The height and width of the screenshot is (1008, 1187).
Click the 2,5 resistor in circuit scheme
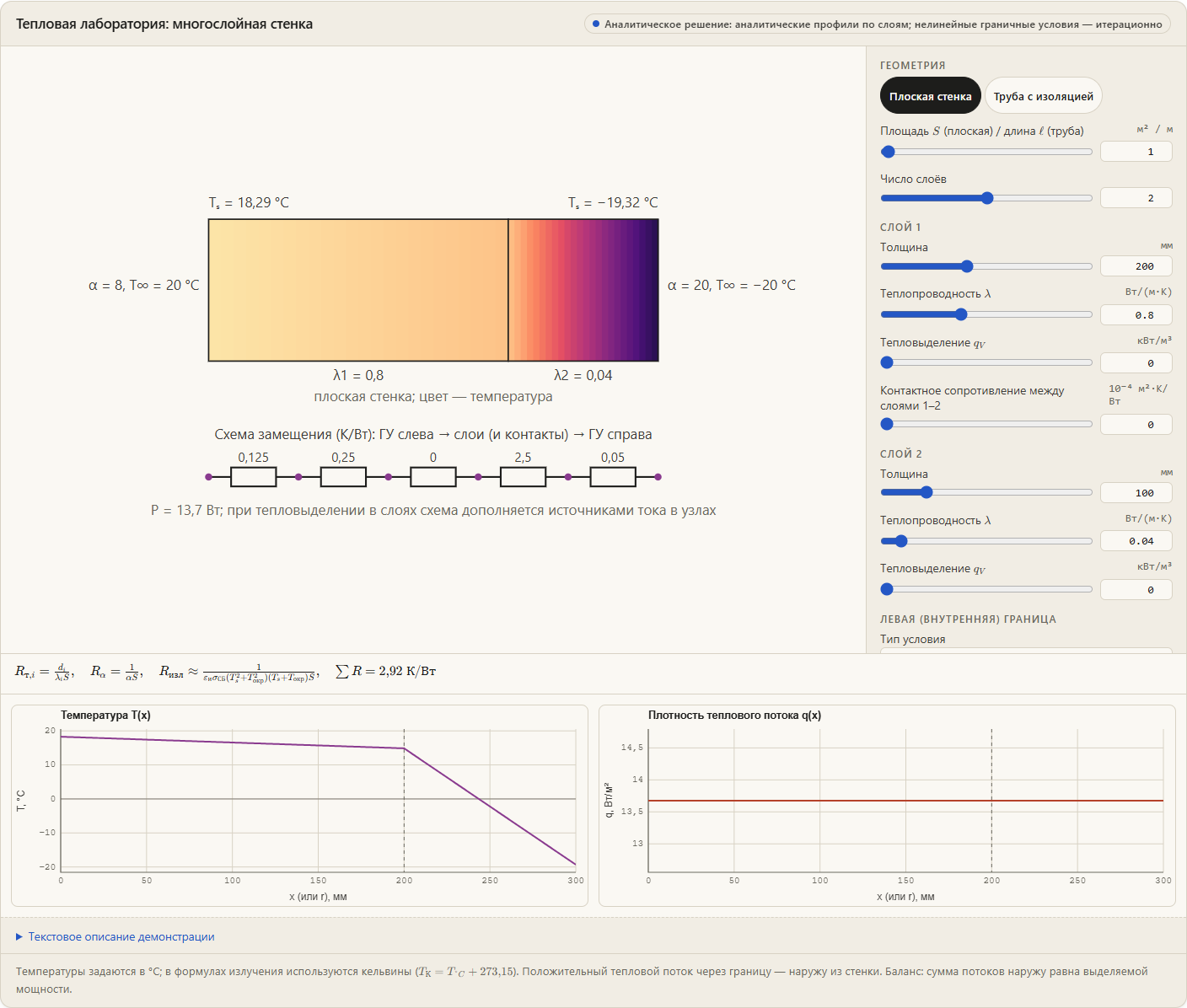(x=523, y=477)
